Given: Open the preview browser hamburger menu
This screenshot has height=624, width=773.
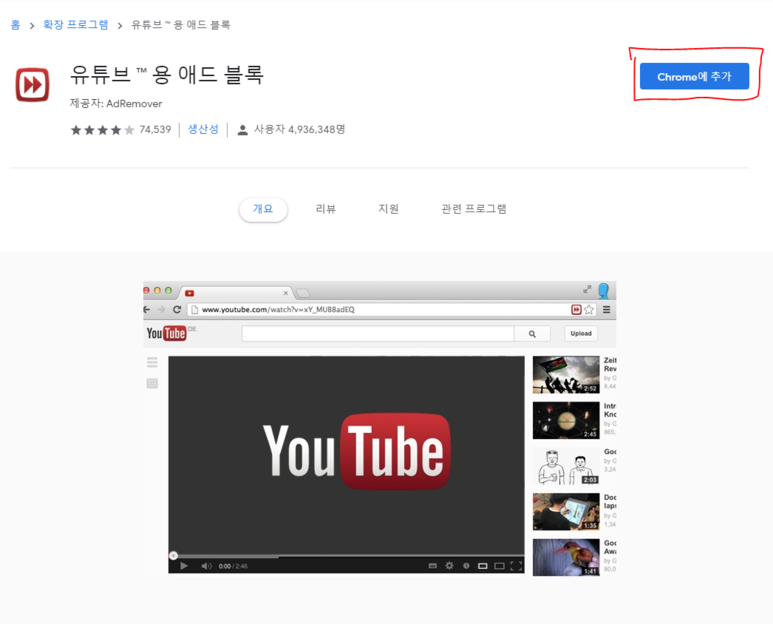Looking at the screenshot, I should [x=606, y=310].
